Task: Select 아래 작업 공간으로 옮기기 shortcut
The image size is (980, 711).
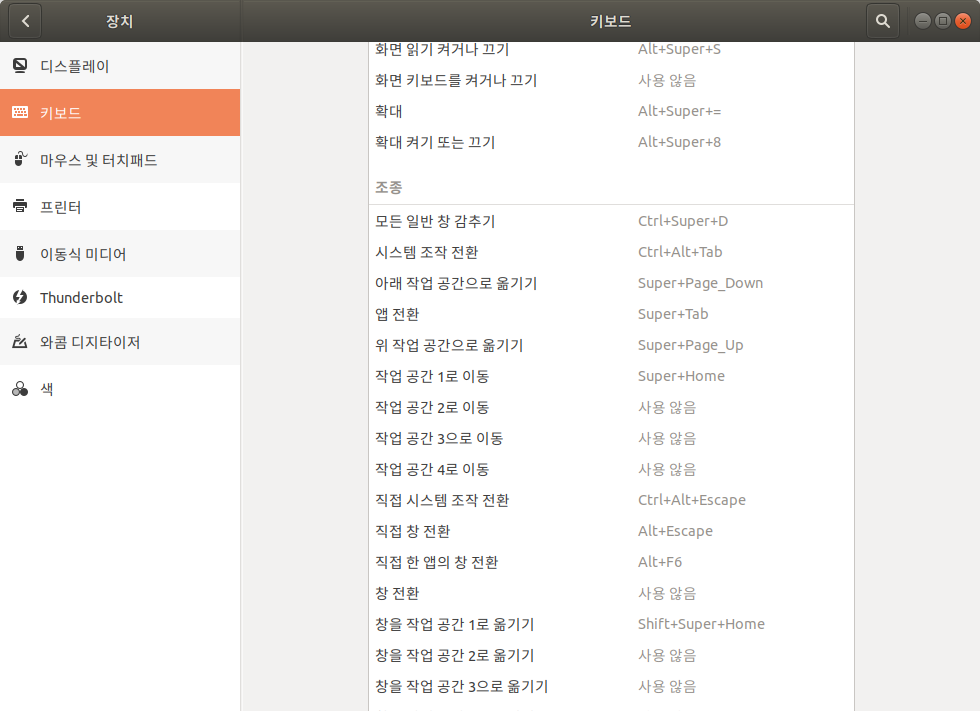Action: click(x=611, y=283)
